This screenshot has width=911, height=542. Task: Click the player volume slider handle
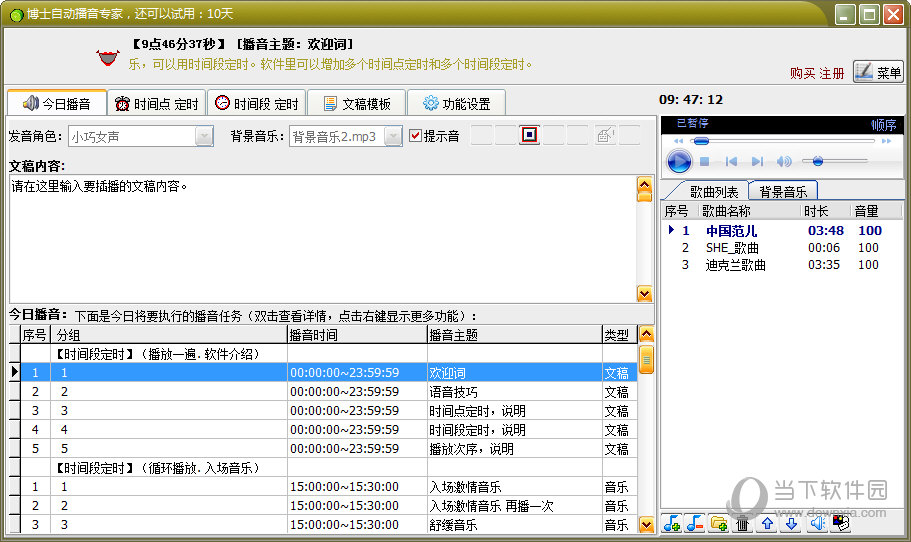817,161
